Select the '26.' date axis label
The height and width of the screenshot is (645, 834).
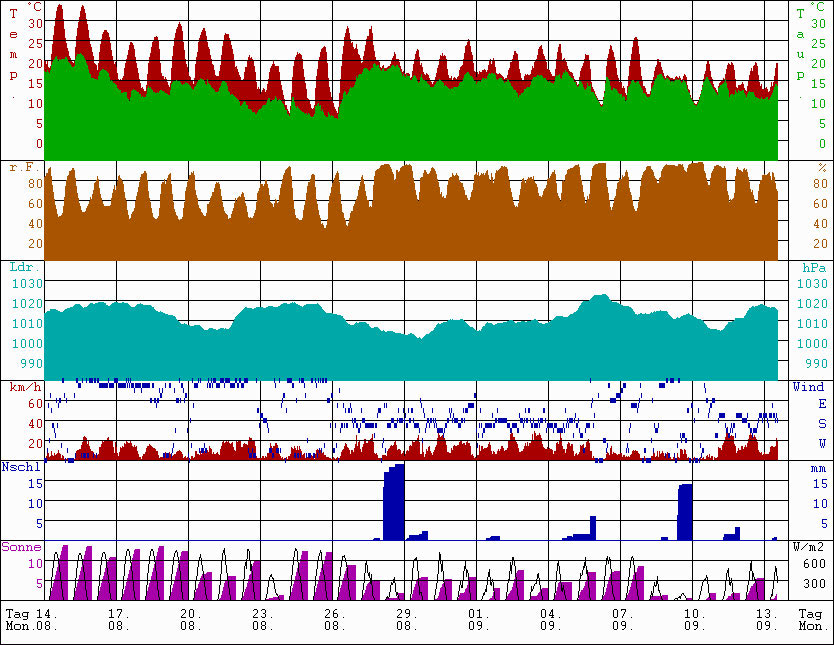pyautogui.click(x=335, y=614)
